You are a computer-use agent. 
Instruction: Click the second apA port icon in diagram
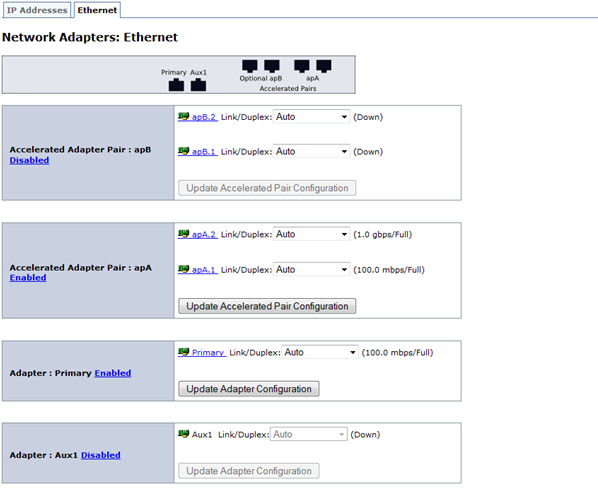pos(324,66)
